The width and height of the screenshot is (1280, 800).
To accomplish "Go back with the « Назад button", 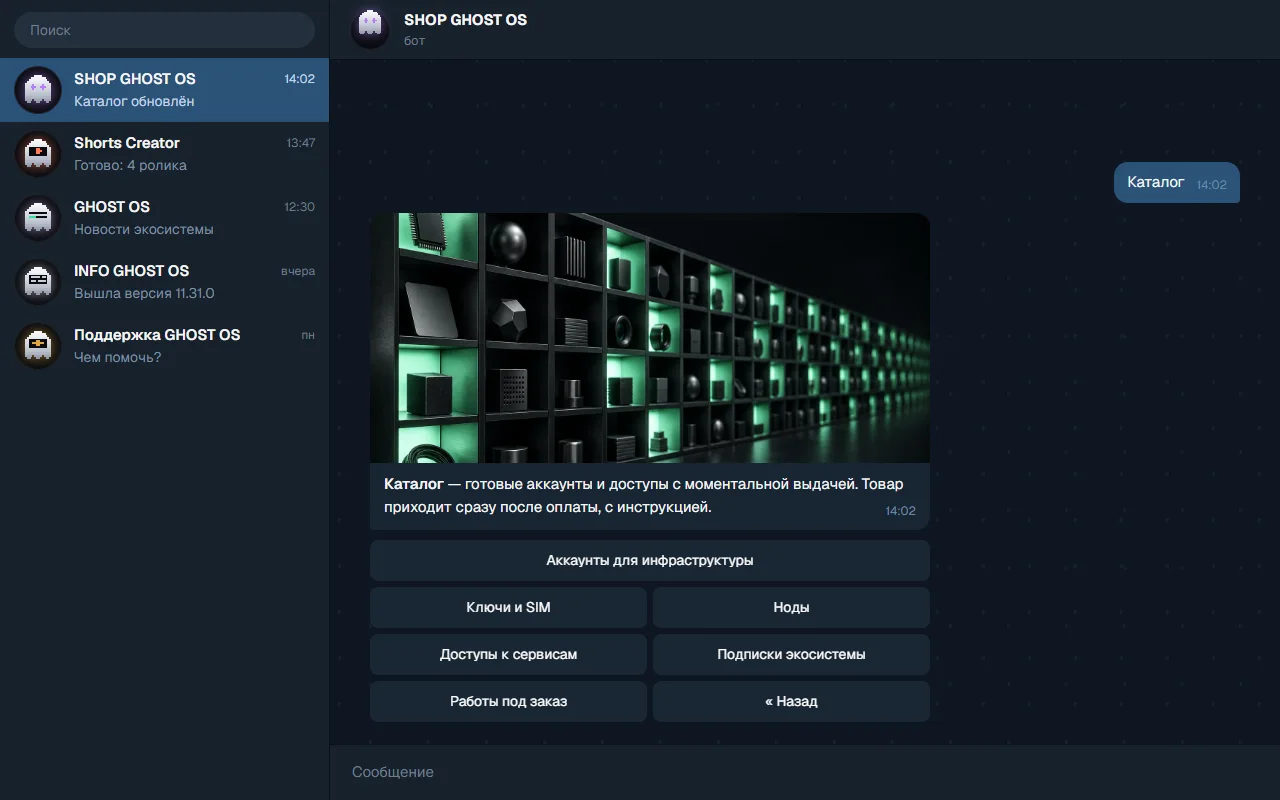I will [791, 702].
